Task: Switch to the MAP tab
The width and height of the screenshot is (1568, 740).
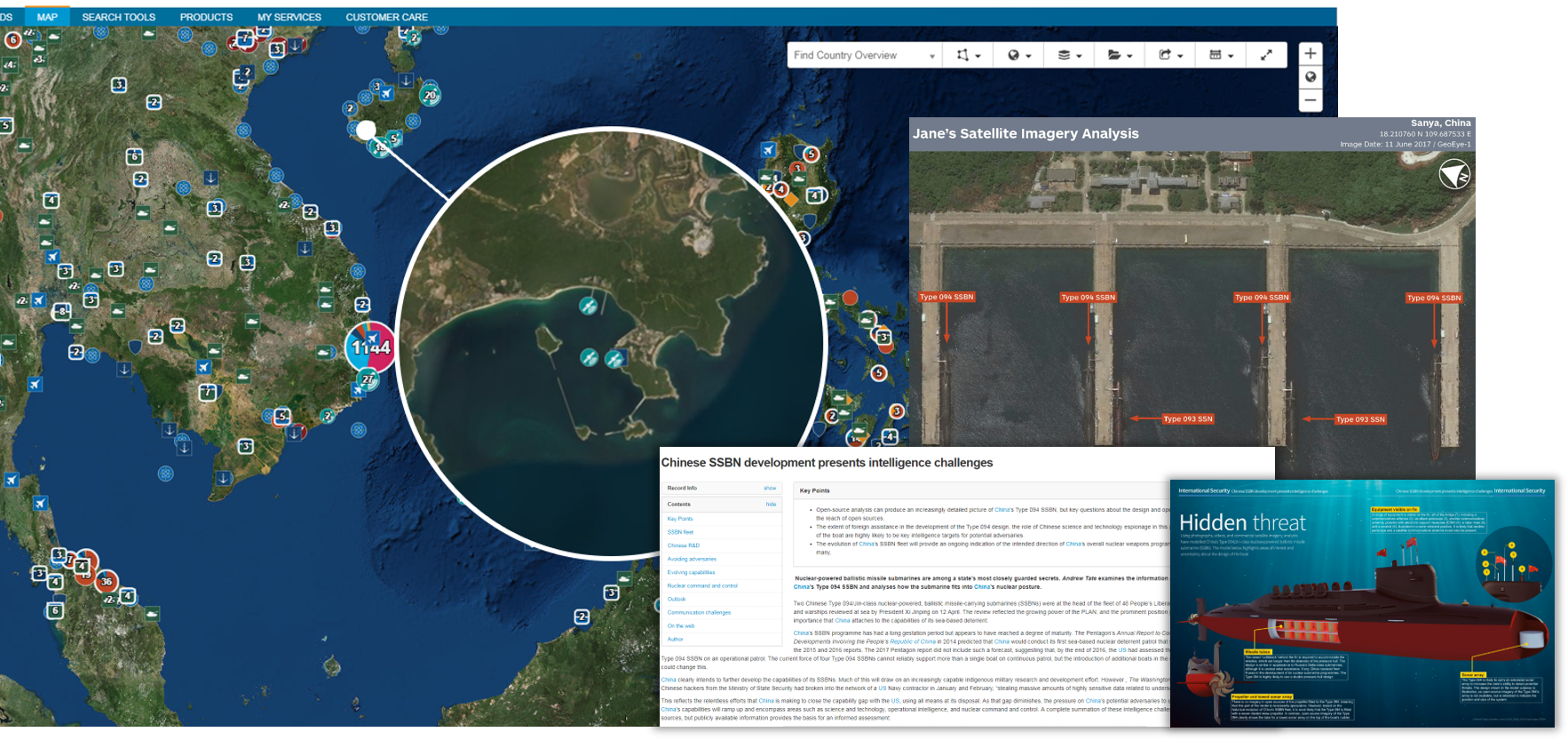Action: [x=47, y=17]
